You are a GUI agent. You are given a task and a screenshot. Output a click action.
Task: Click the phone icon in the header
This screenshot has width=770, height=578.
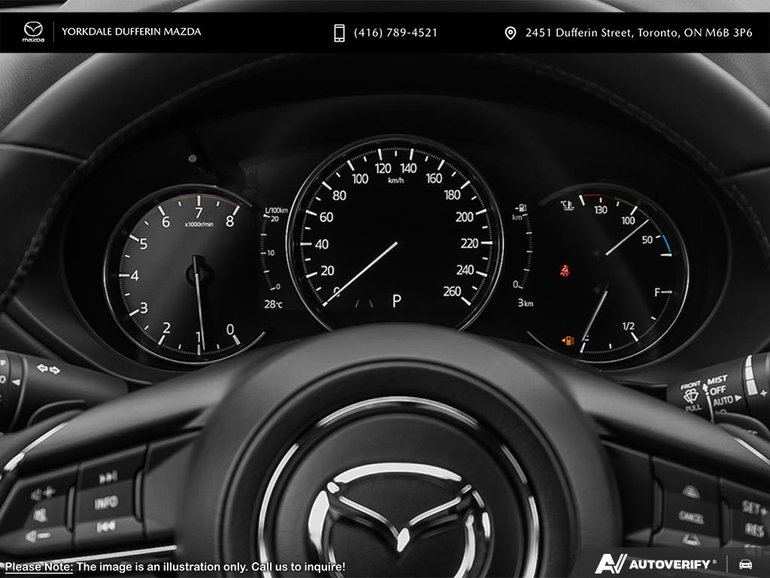(340, 33)
